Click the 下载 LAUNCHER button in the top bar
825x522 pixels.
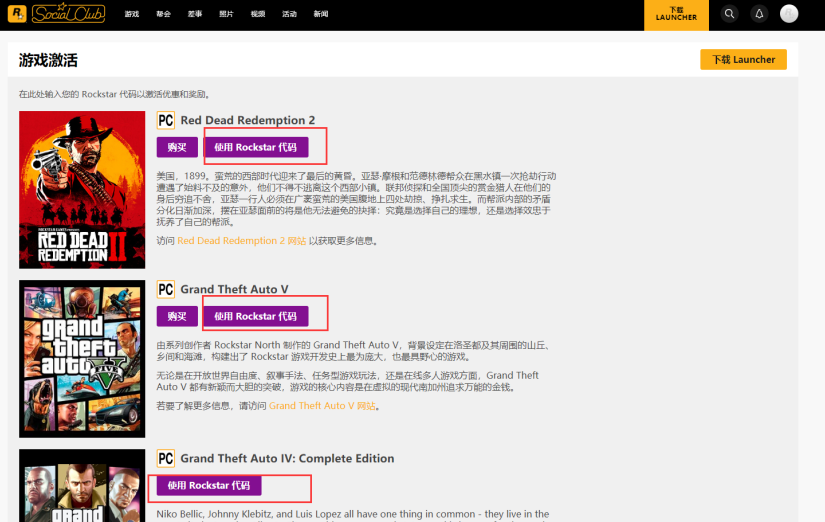676,15
